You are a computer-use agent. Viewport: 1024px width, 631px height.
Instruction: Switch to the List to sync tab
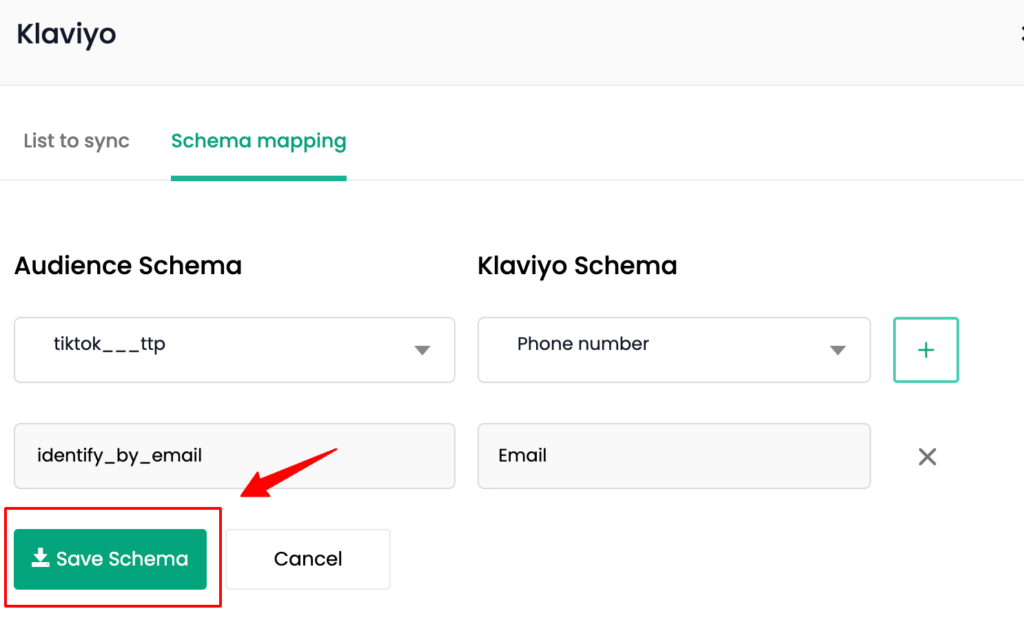(x=76, y=141)
